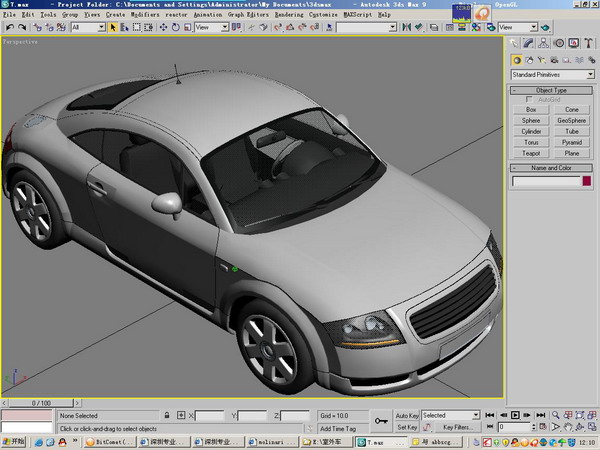Toggle the Selection Lock padlock
Viewport: 600px width, 450px height.
click(167, 415)
